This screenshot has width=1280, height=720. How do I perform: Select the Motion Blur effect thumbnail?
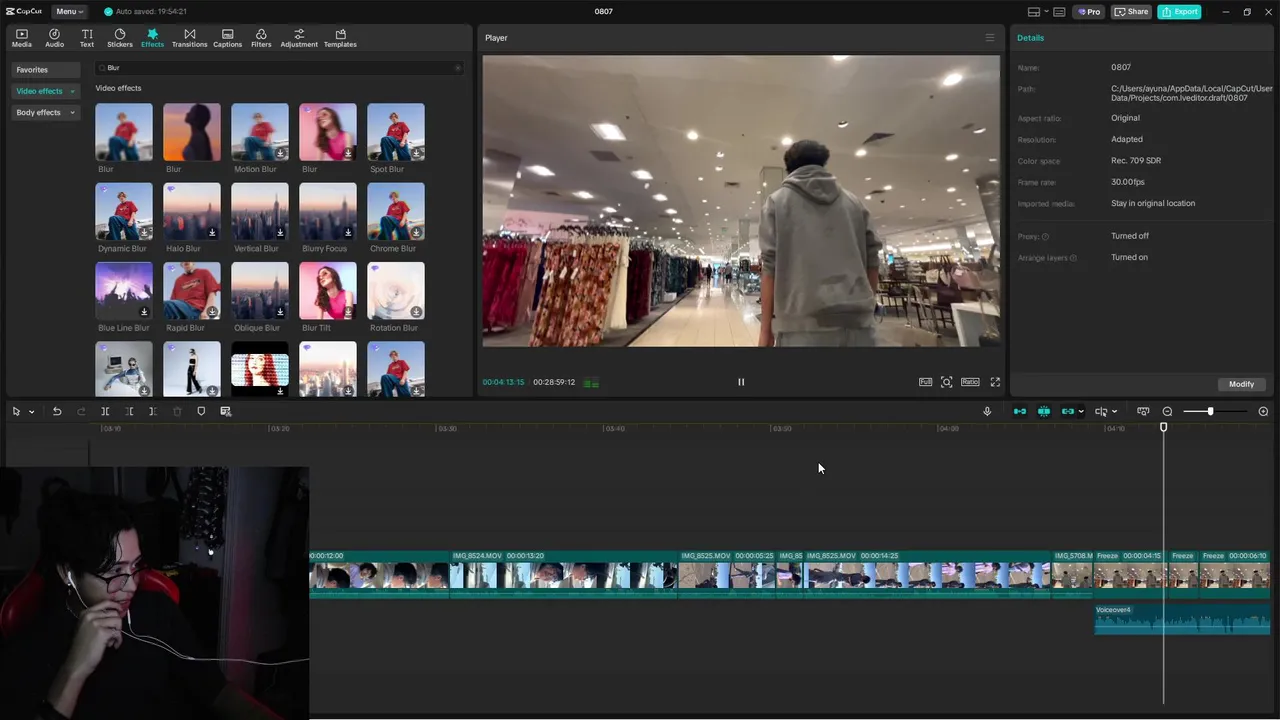coord(260,132)
